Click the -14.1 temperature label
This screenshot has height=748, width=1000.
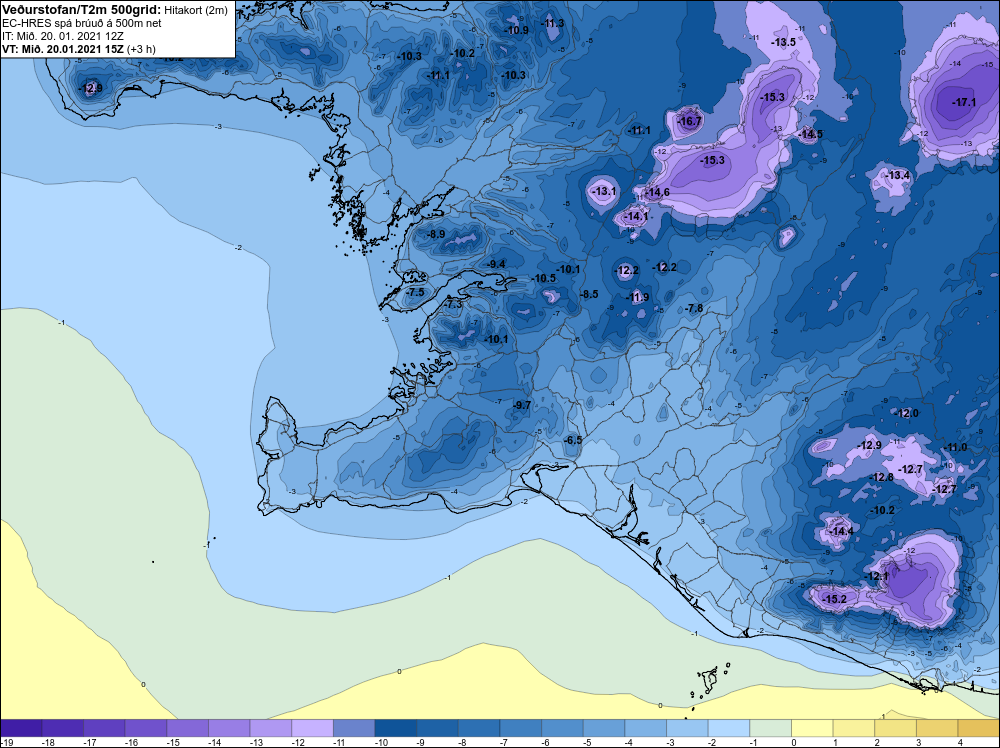click(636, 216)
